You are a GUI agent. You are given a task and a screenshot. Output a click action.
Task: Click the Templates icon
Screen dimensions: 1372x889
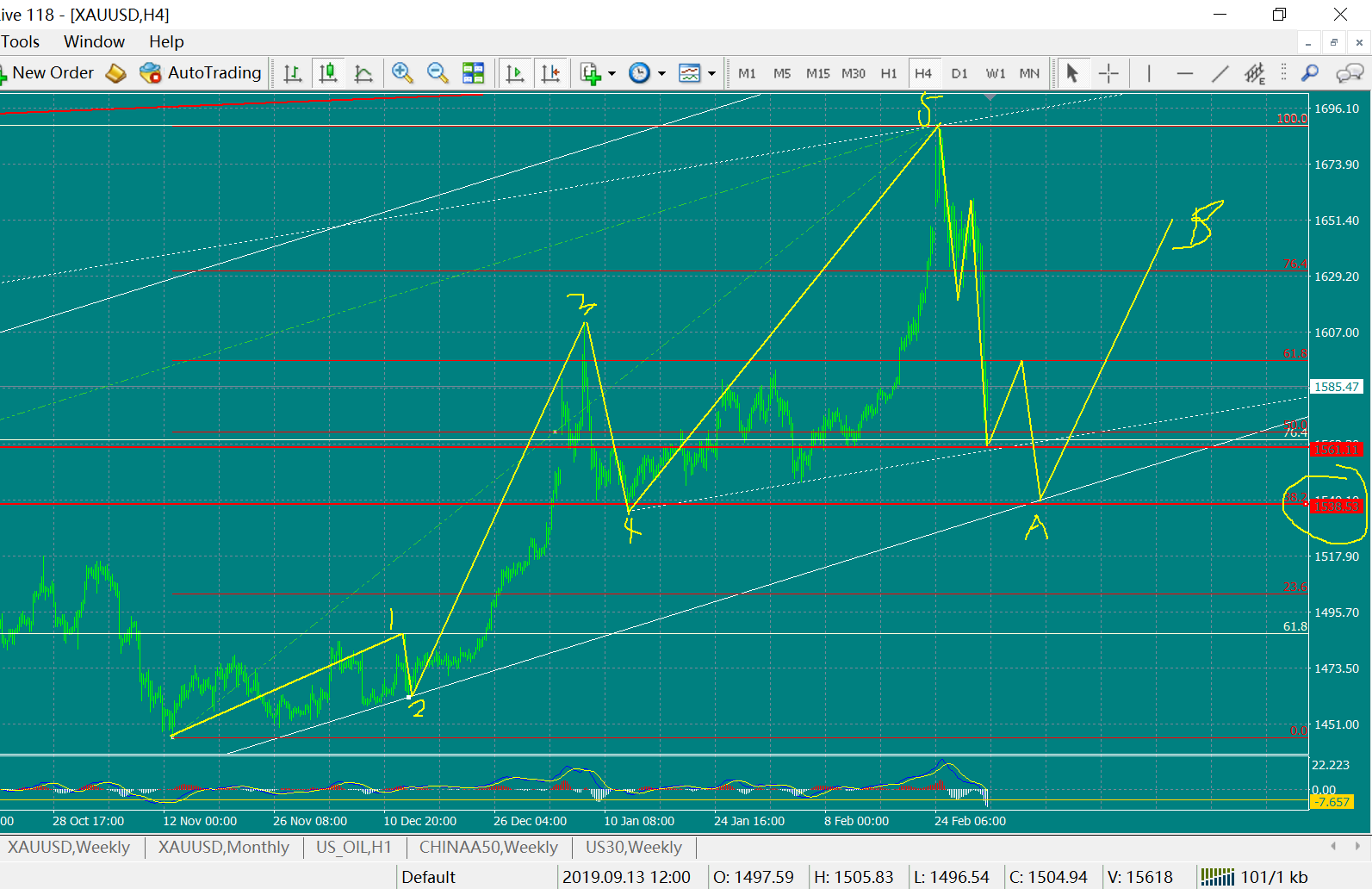pos(690,73)
